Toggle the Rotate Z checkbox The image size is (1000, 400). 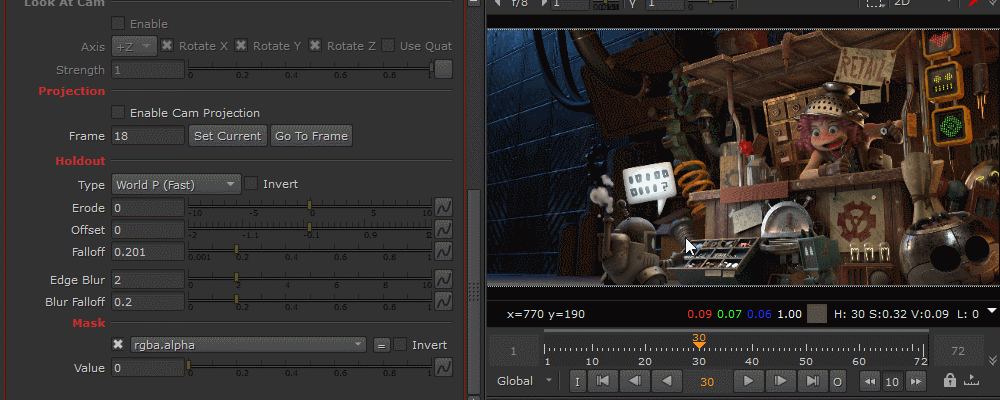(315, 45)
